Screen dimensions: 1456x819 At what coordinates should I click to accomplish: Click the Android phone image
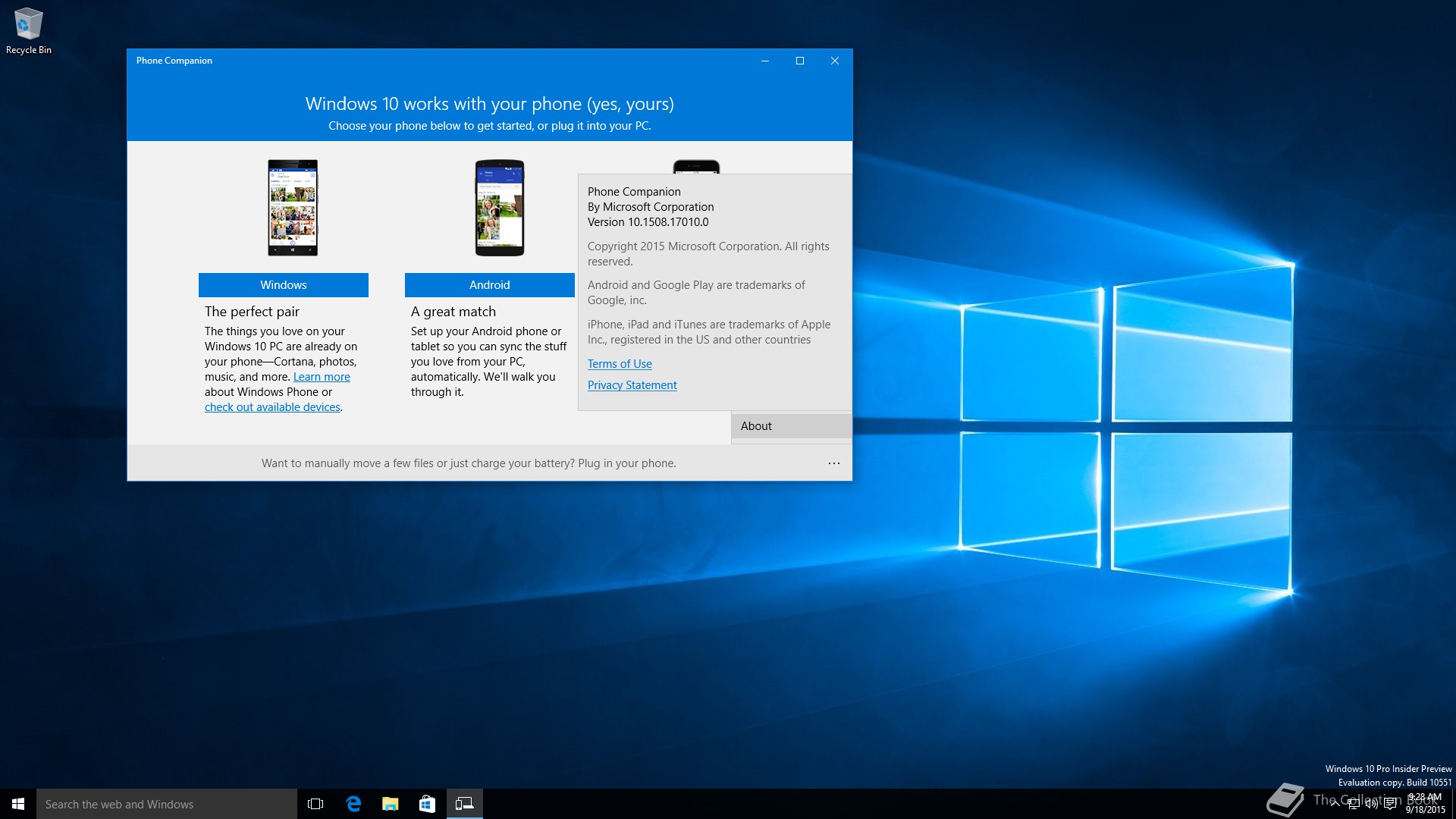[x=500, y=208]
